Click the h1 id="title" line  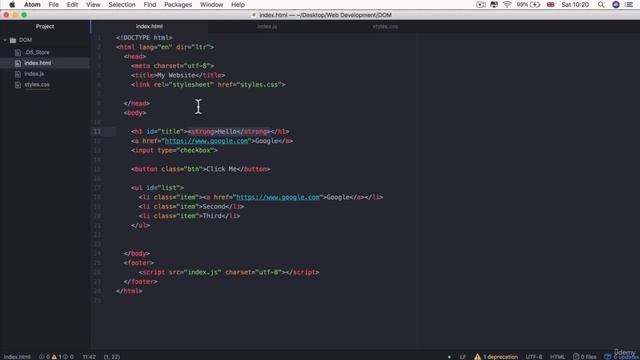(210, 131)
